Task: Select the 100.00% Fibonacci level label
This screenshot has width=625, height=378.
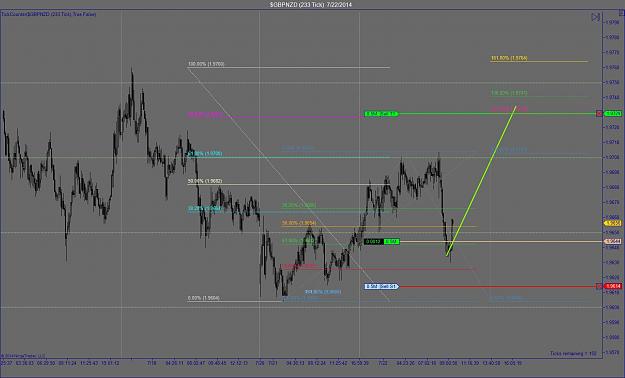Action: pyautogui.click(x=206, y=64)
